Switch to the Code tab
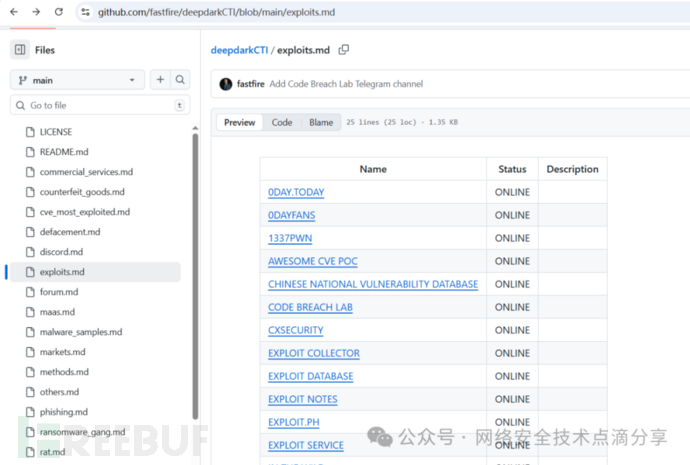This screenshot has width=690, height=465. point(282,122)
